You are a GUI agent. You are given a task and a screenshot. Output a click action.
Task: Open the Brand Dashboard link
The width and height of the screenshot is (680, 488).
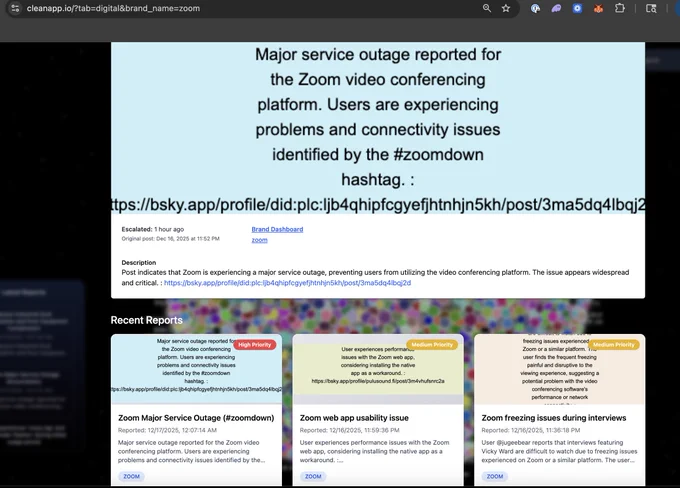click(x=277, y=229)
